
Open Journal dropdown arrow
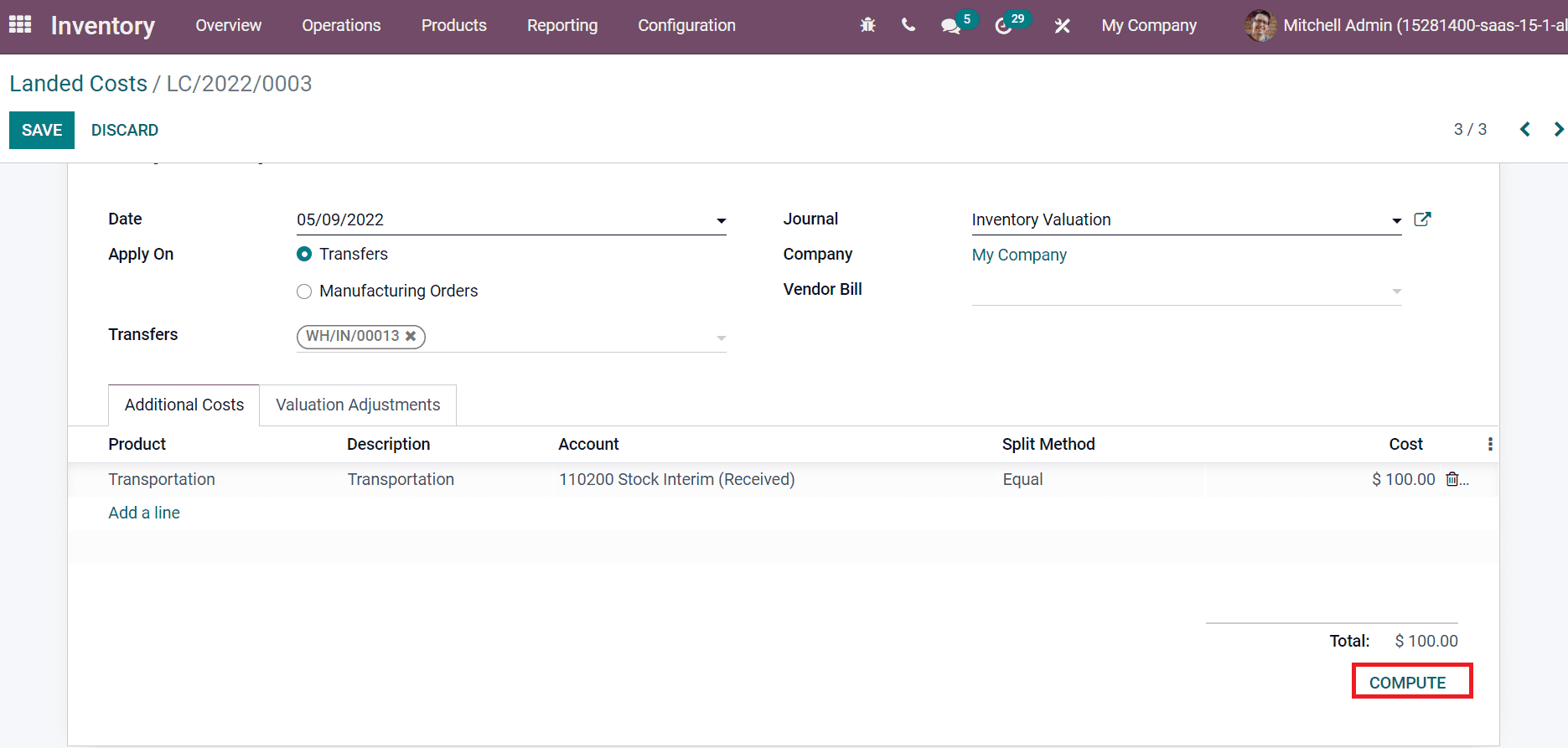1396,220
